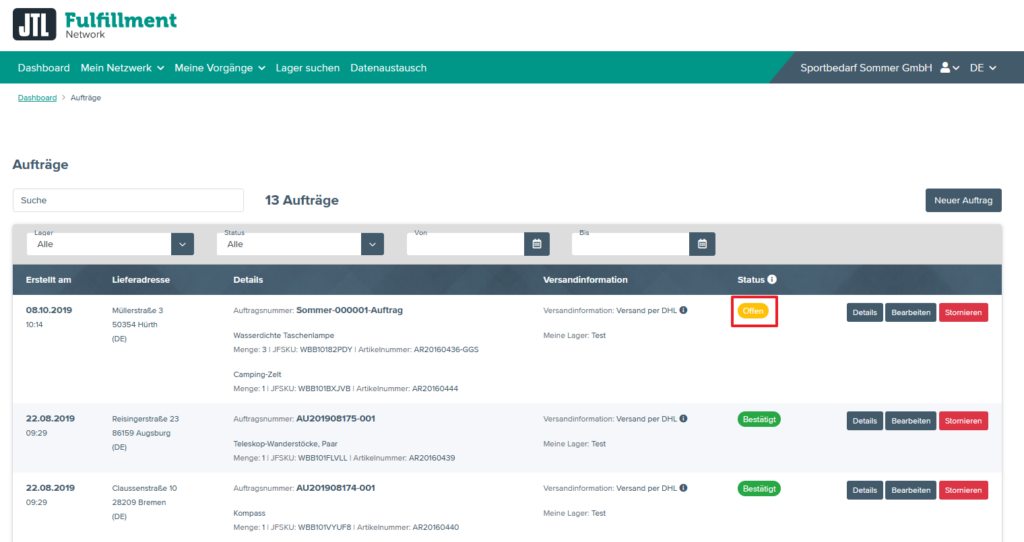Click the Erstellt am column header
The height and width of the screenshot is (542, 1024).
pos(48,279)
